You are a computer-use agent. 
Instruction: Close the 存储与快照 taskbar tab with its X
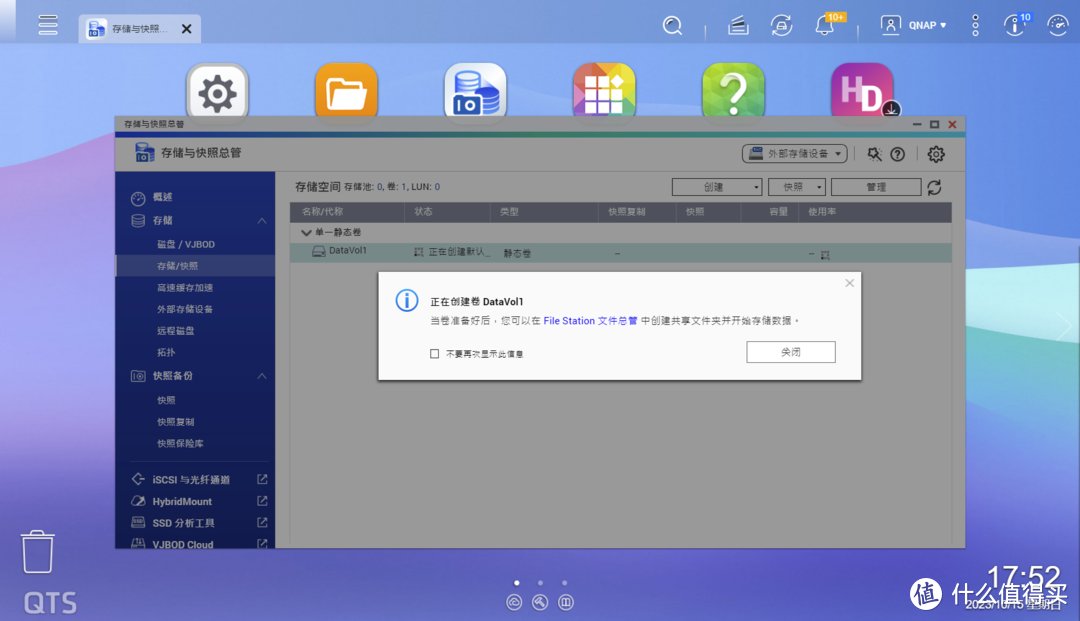pos(187,29)
